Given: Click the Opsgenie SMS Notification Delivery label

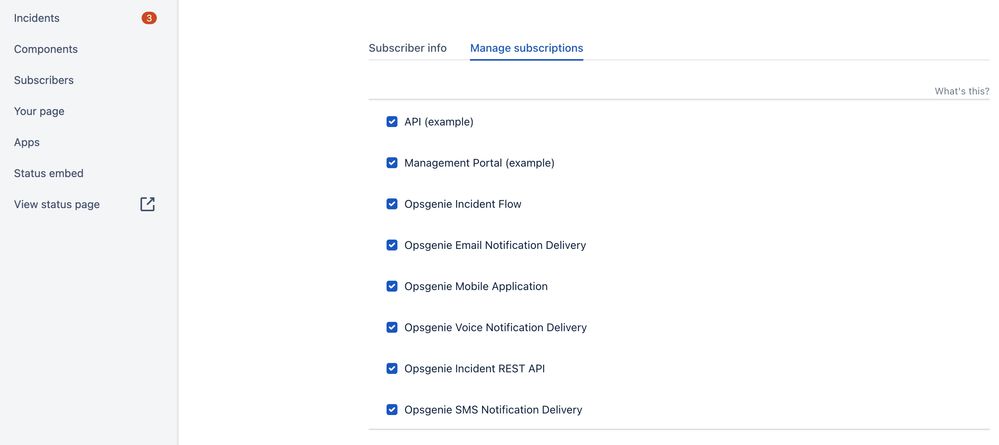Looking at the screenshot, I should (493, 410).
